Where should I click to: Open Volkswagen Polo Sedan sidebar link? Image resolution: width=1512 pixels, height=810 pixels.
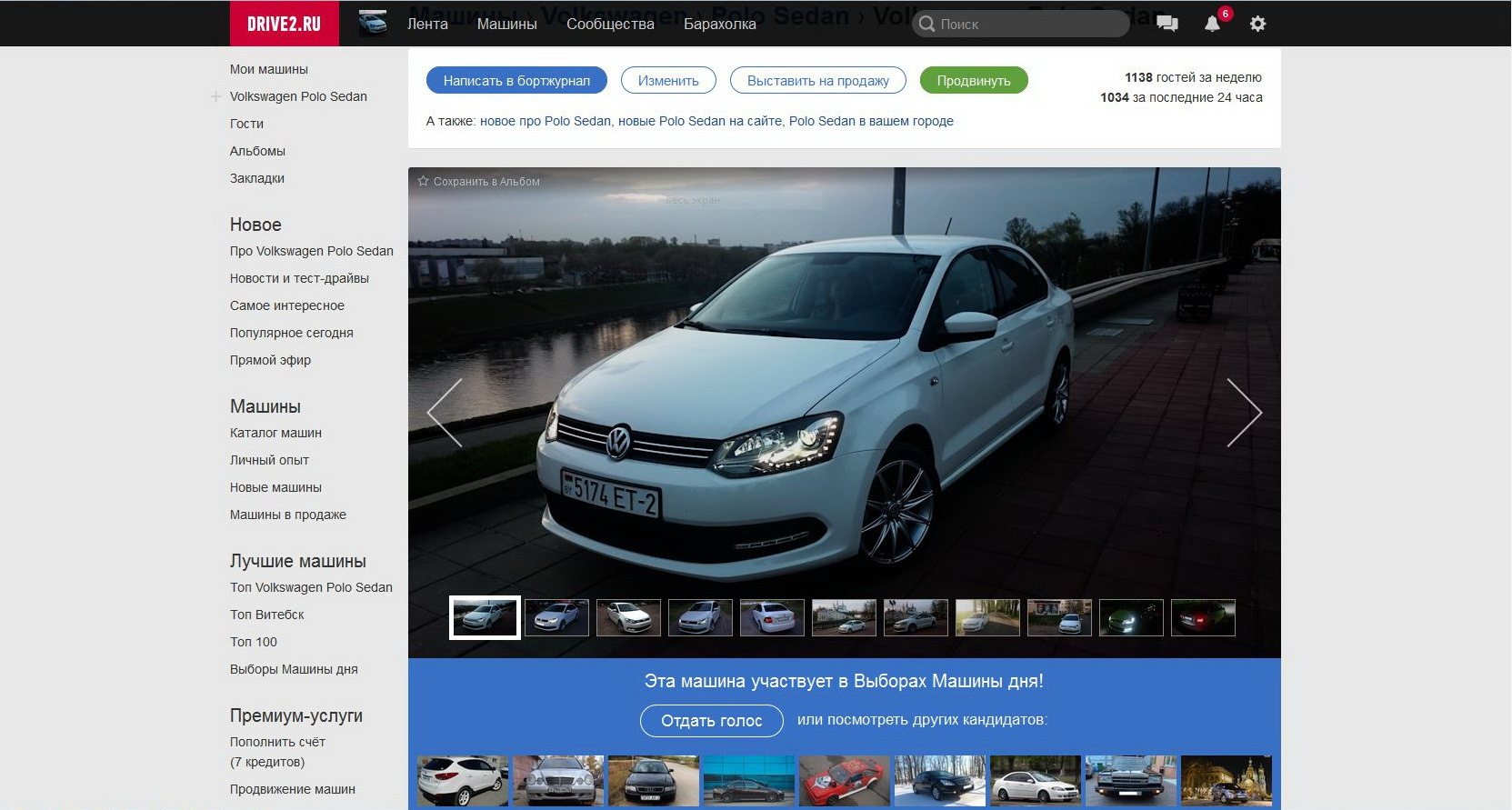pyautogui.click(x=298, y=96)
